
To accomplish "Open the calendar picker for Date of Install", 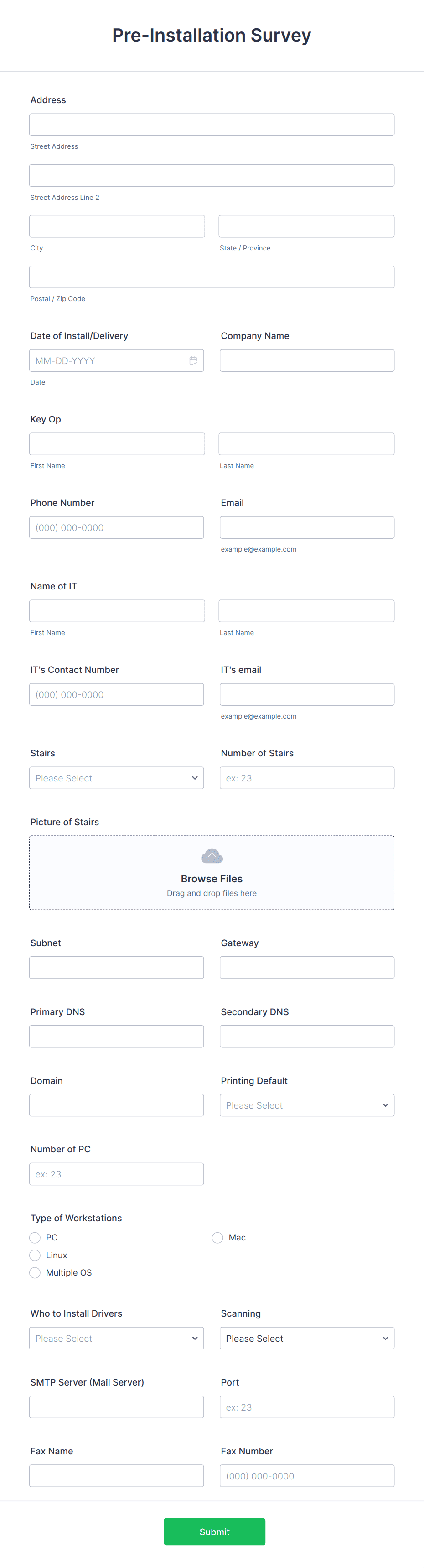I will [x=193, y=360].
